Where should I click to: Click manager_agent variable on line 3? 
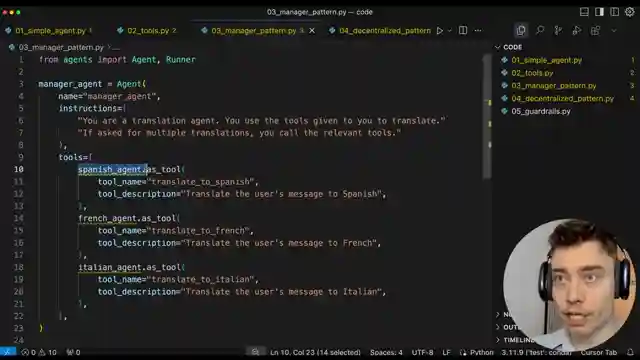(x=70, y=84)
